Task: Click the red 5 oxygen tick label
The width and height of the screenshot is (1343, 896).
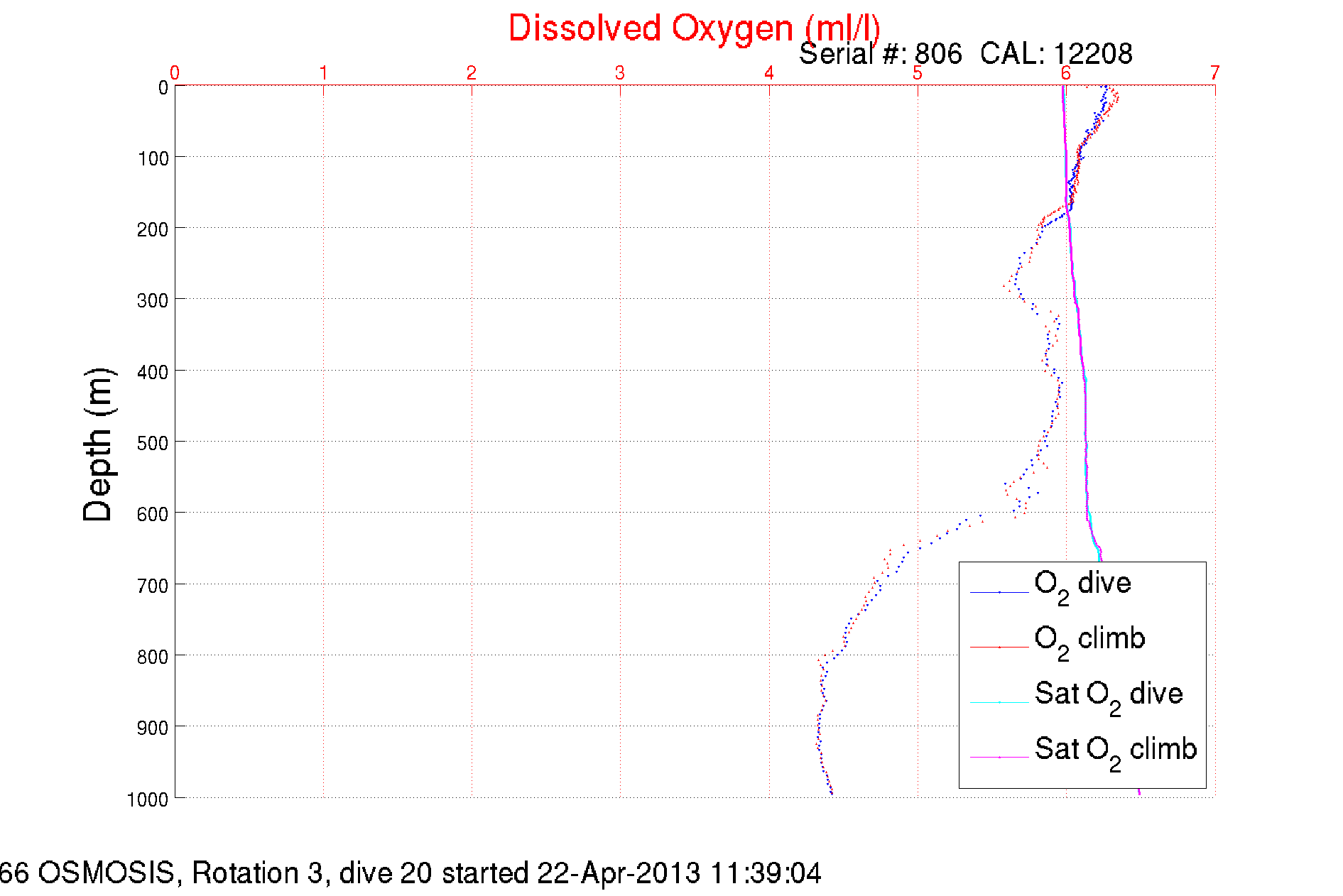Action: click(x=918, y=72)
